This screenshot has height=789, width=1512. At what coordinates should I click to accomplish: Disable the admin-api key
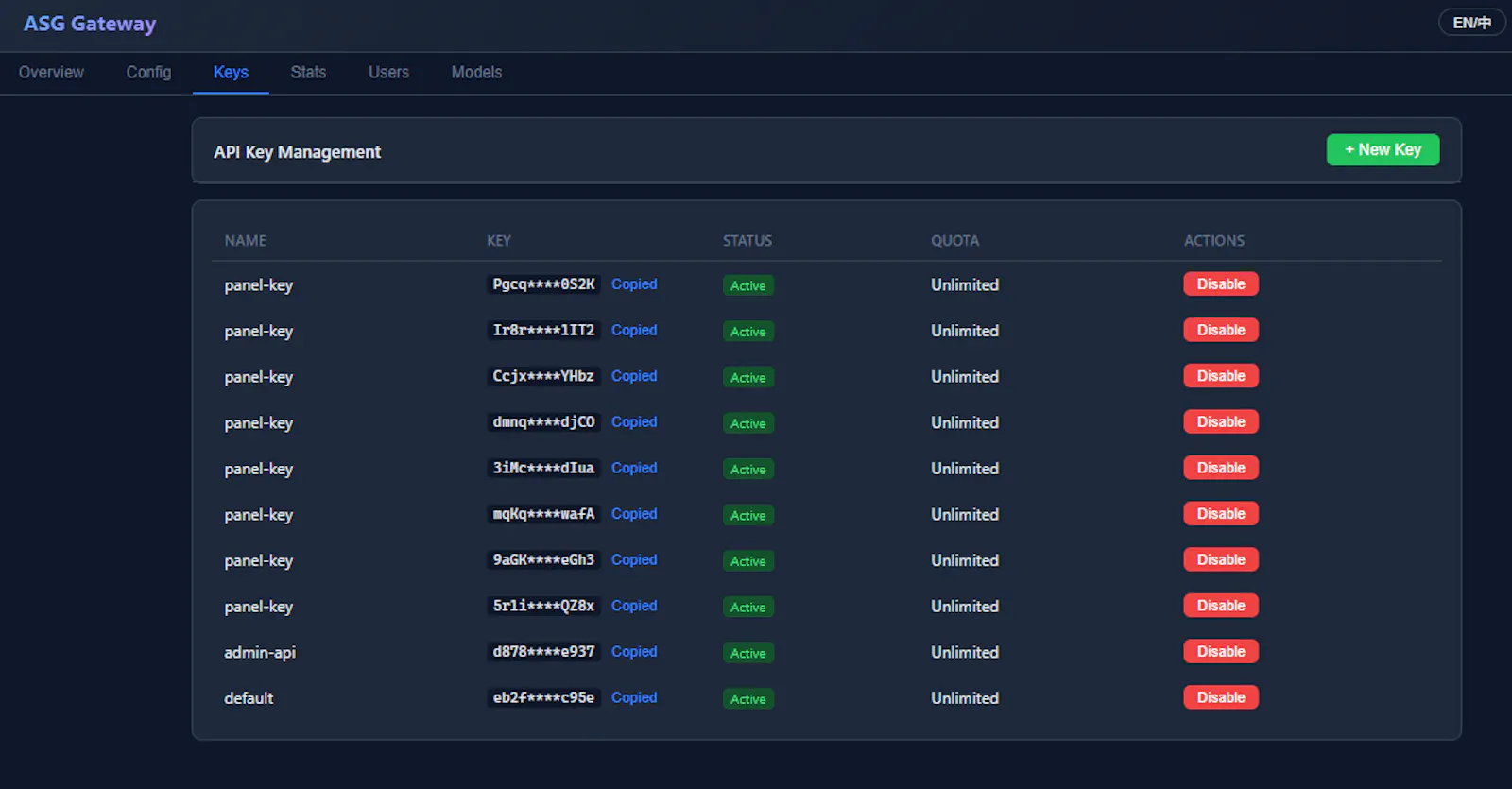click(1221, 651)
